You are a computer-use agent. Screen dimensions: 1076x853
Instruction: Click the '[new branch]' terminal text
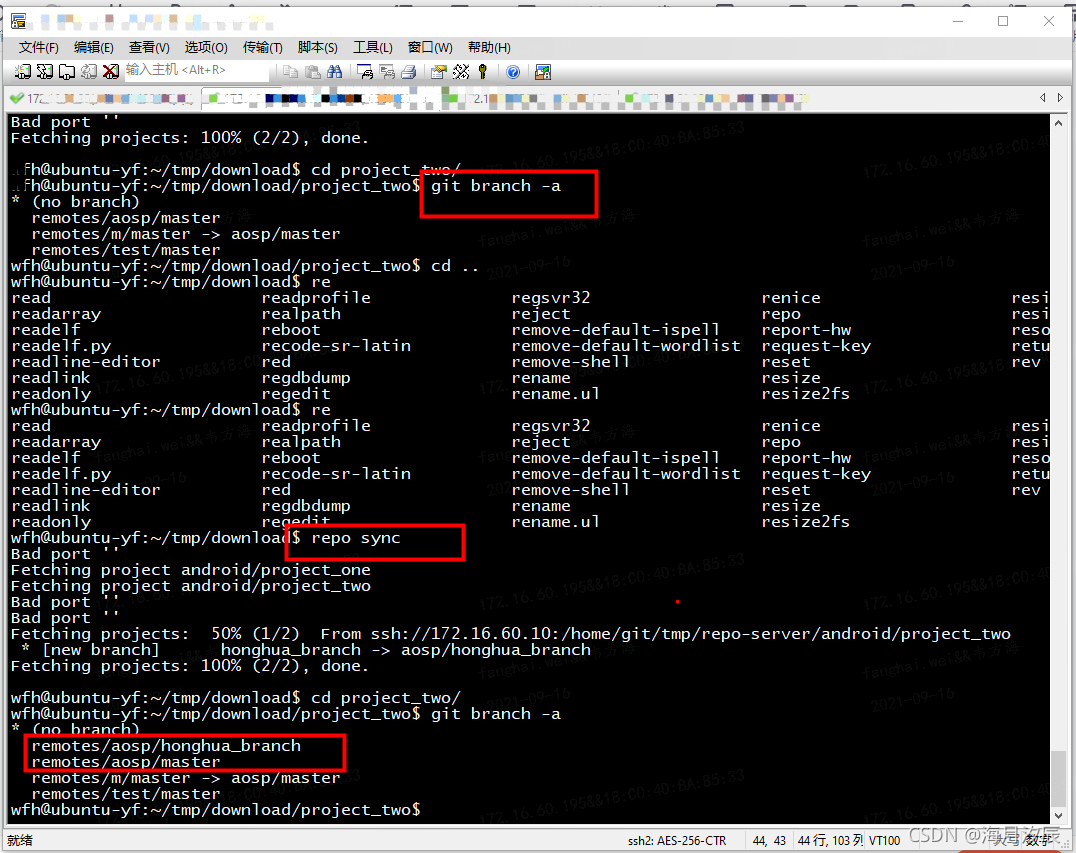[100, 650]
